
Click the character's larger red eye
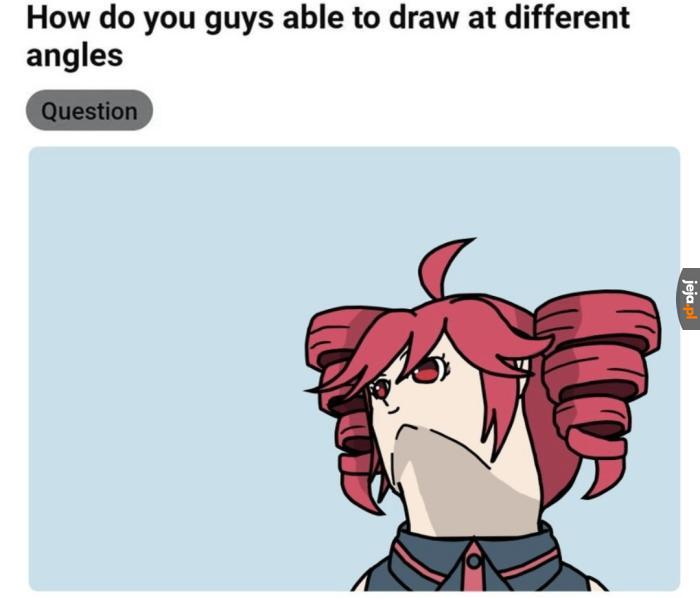point(426,371)
